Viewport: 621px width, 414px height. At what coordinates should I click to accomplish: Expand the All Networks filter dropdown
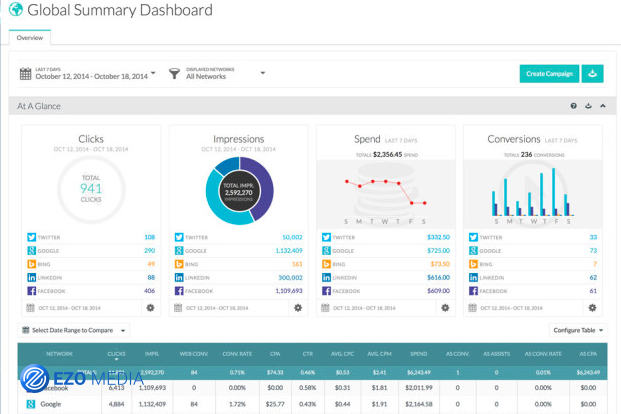coord(225,73)
